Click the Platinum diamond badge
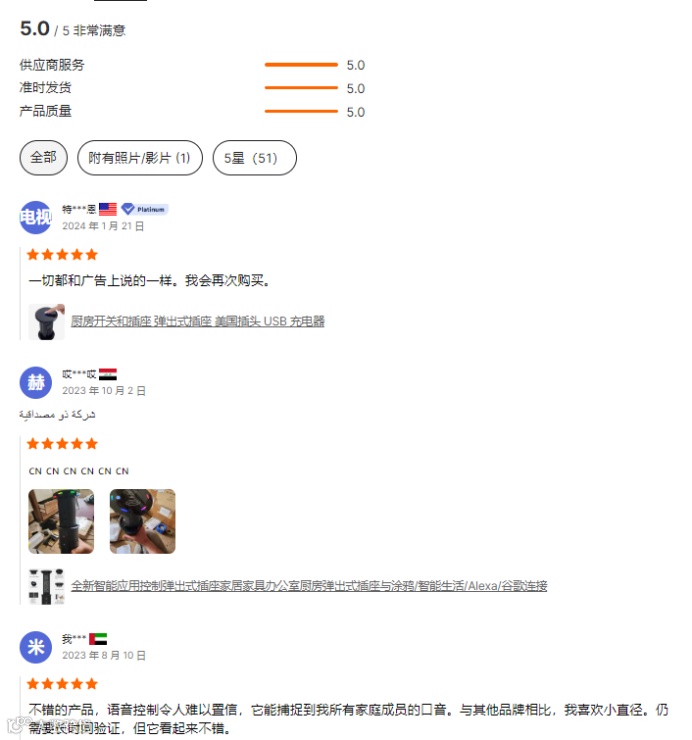This screenshot has height=740, width=692. 144,209
